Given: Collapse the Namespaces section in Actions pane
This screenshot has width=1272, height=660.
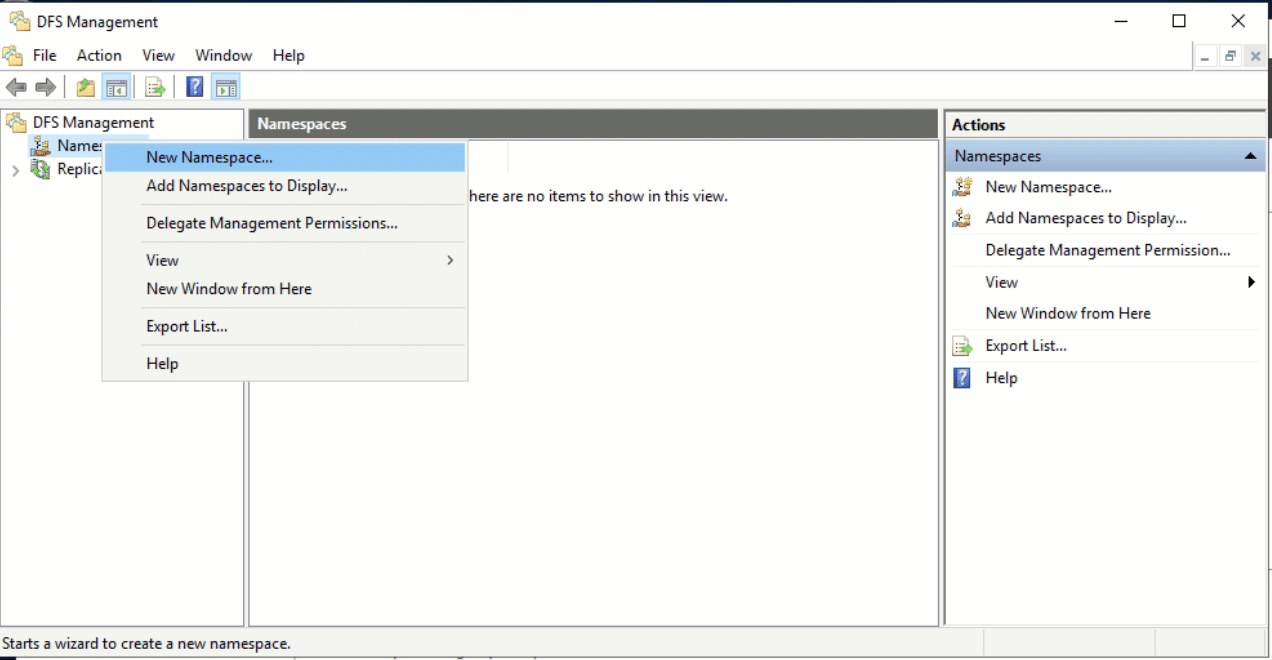Looking at the screenshot, I should [1250, 156].
